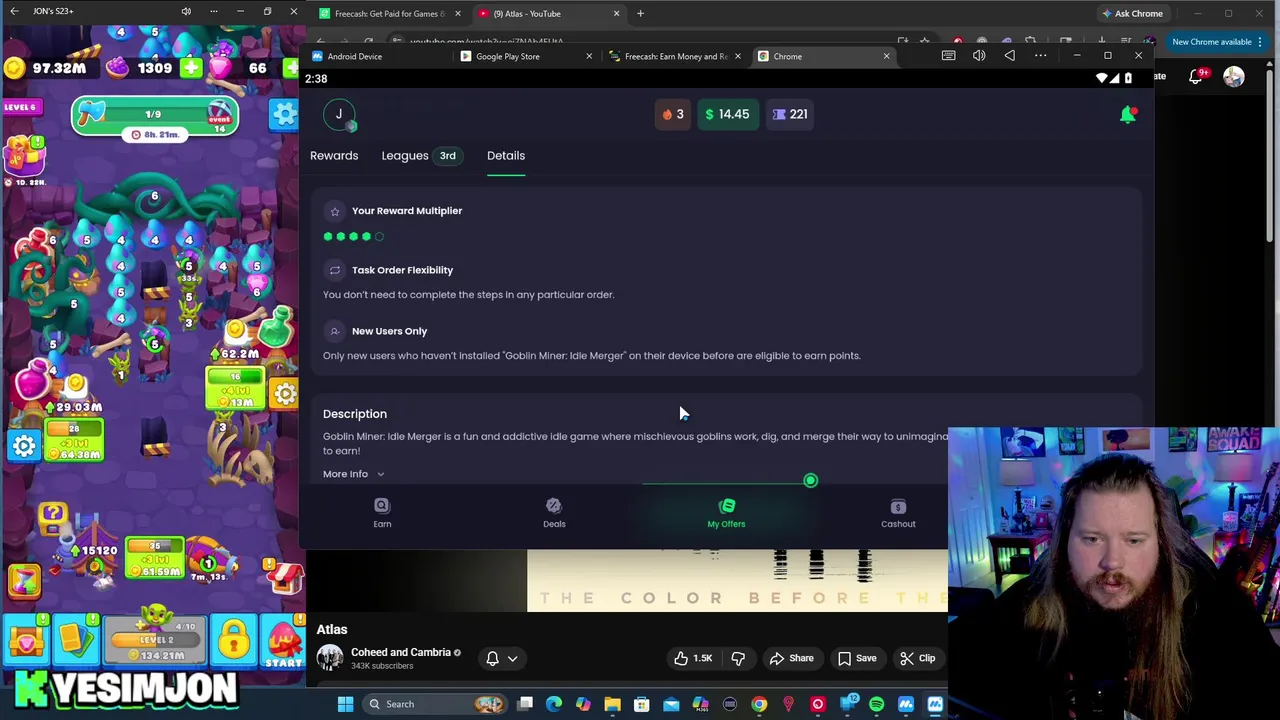Viewport: 1280px width, 720px height.
Task: Like the Atlas video
Action: [x=692, y=658]
